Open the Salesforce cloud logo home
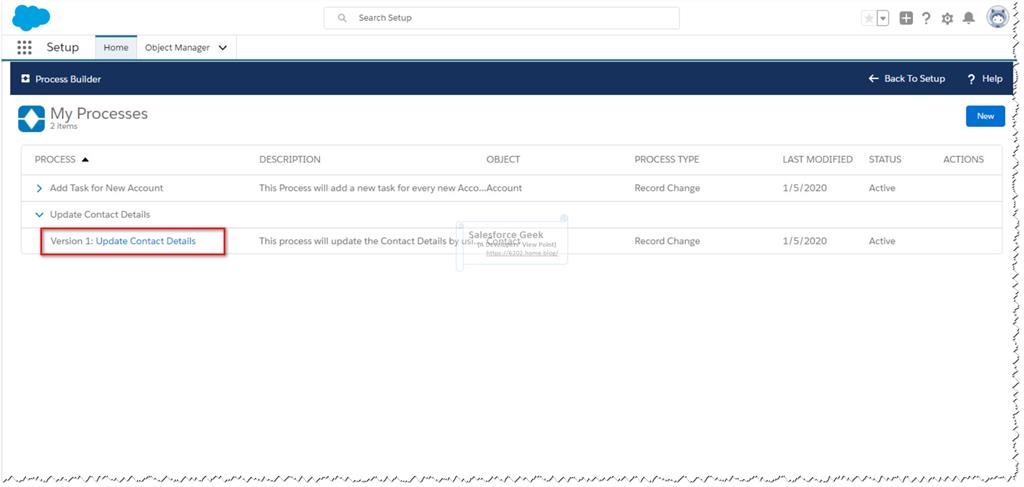 click(x=31, y=18)
